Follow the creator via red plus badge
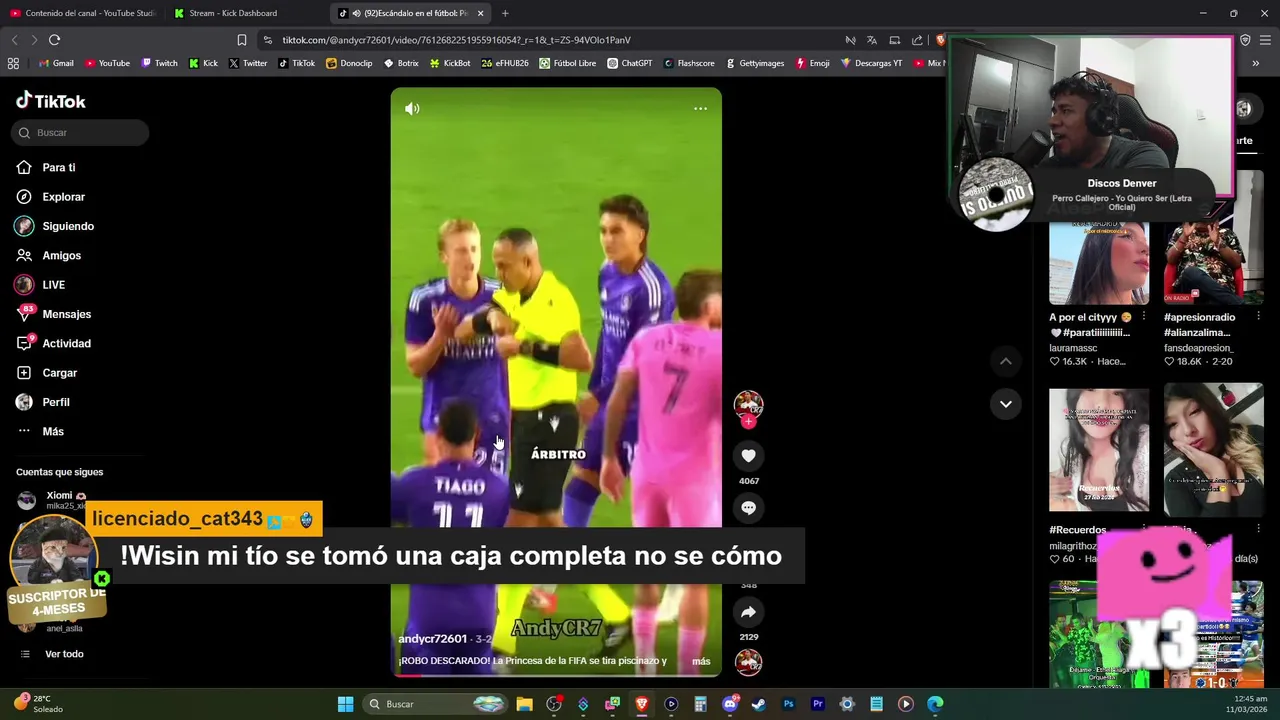This screenshot has height=720, width=1280. coord(748,421)
